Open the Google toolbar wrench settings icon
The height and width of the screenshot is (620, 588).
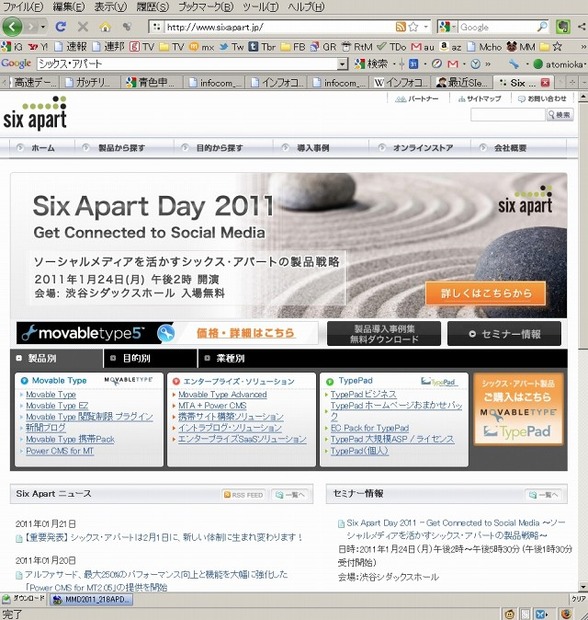tap(514, 64)
